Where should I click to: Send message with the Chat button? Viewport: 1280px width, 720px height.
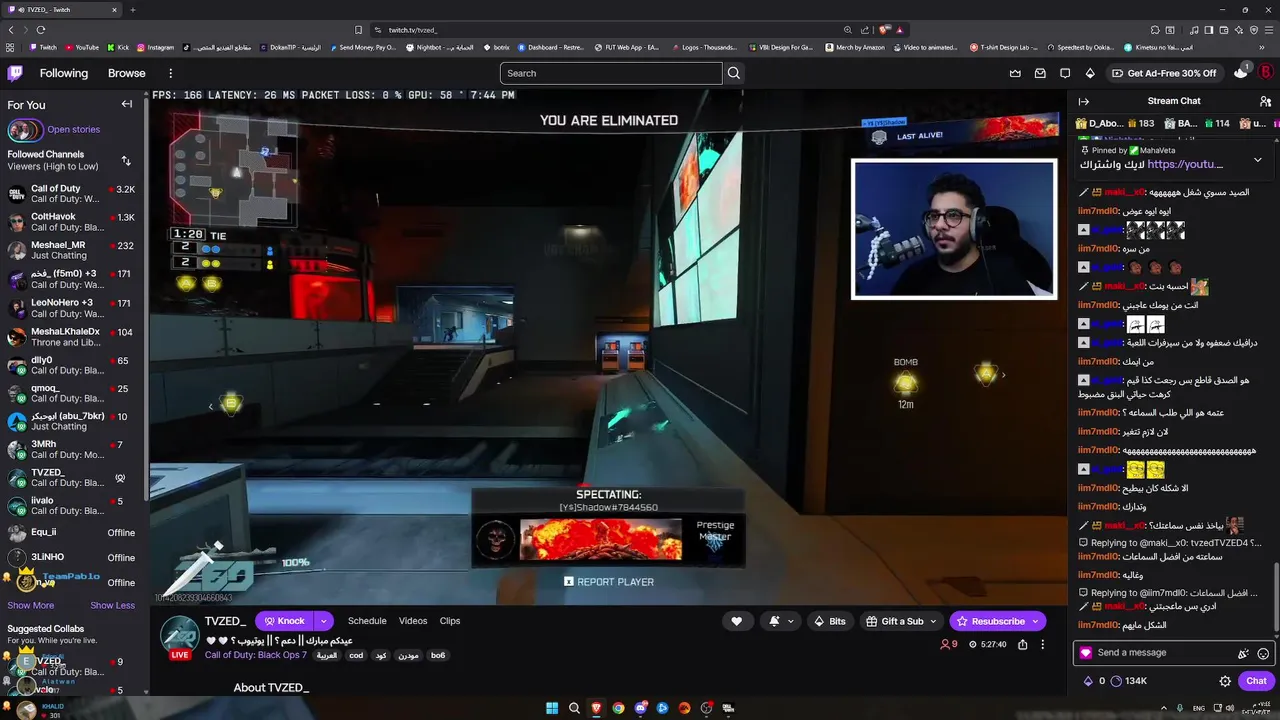tap(1257, 681)
